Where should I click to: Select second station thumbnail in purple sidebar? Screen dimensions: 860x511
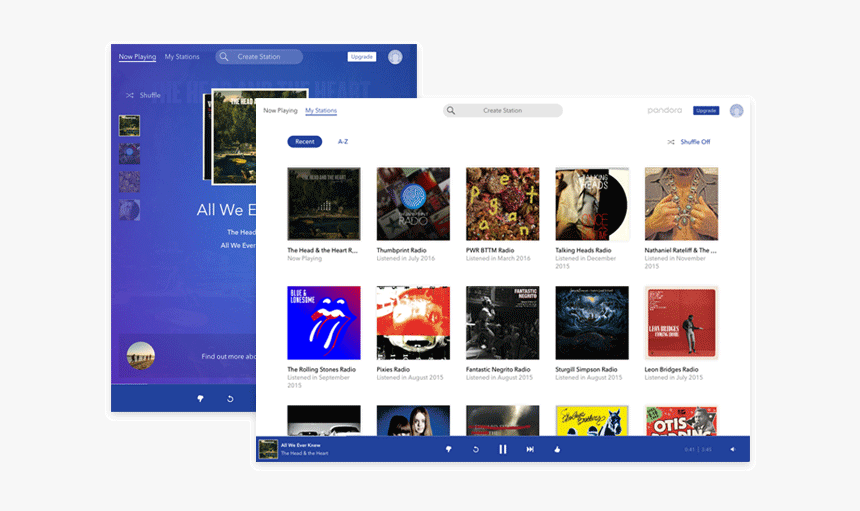129,154
